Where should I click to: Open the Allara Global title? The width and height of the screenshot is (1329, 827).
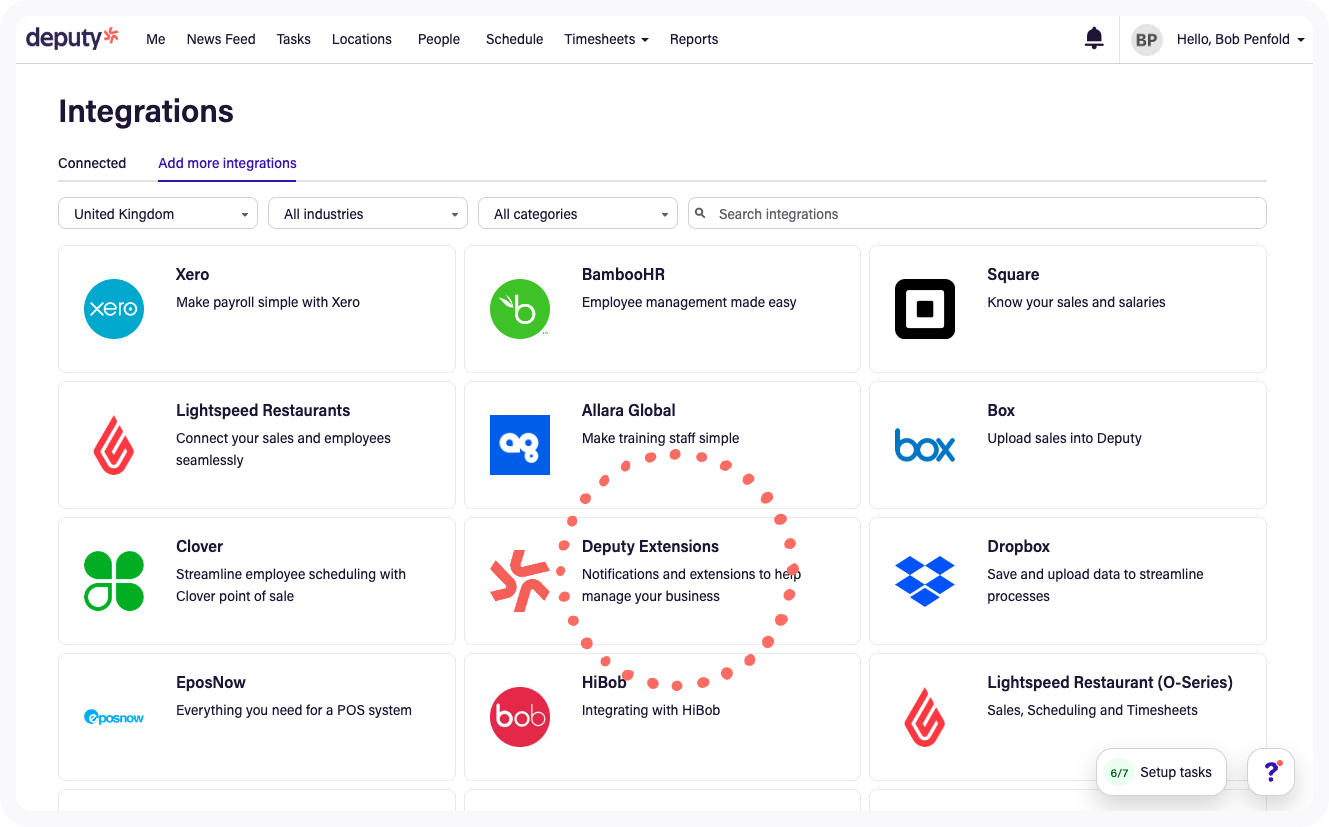tap(629, 410)
